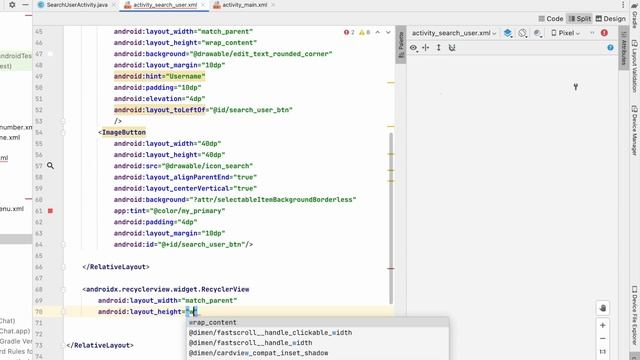Open the activity_main.xml tab
The image size is (640, 360).
[244, 5]
